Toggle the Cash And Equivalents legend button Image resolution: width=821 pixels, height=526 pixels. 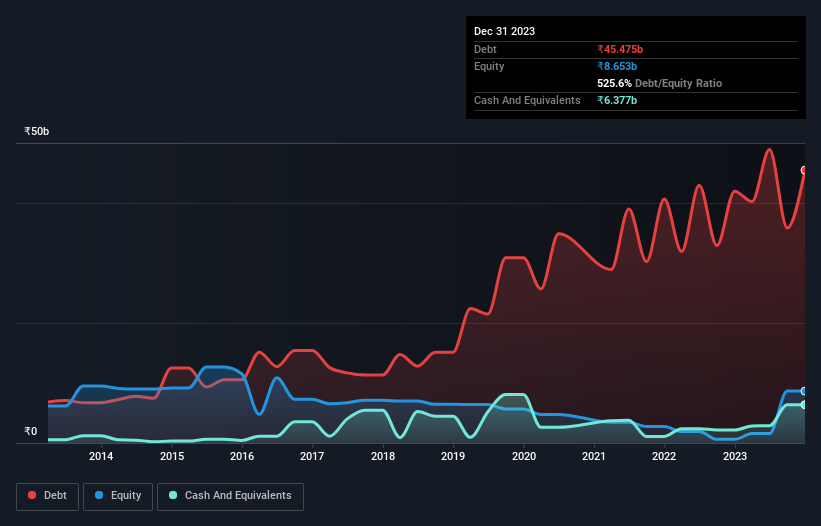click(230, 496)
